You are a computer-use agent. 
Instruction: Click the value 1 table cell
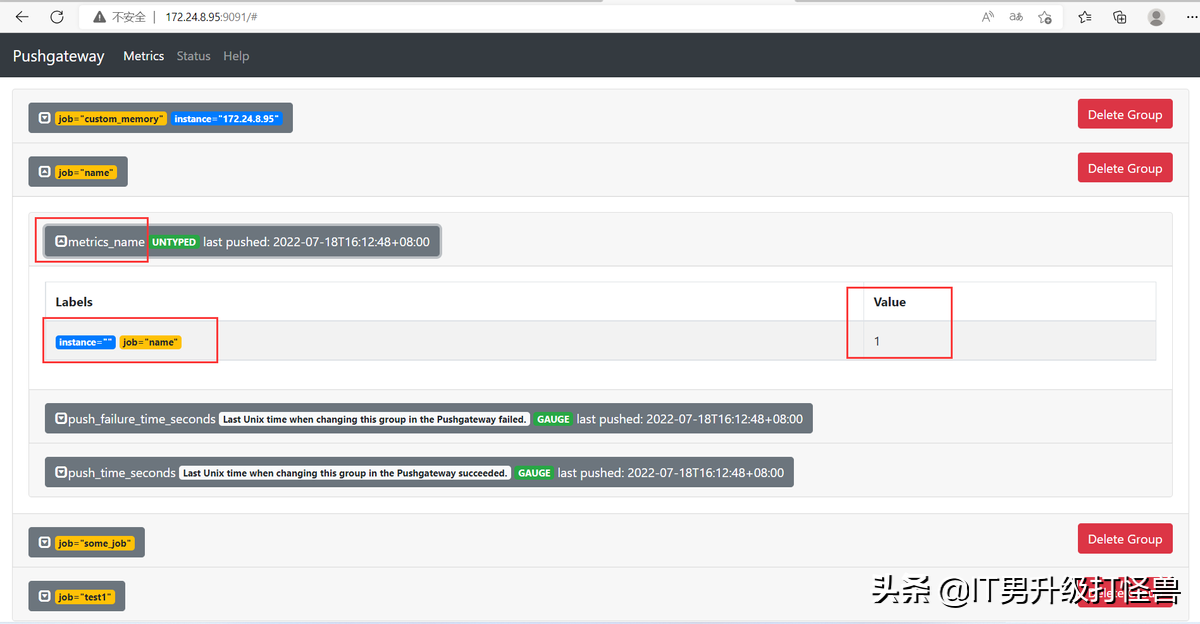1008,341
